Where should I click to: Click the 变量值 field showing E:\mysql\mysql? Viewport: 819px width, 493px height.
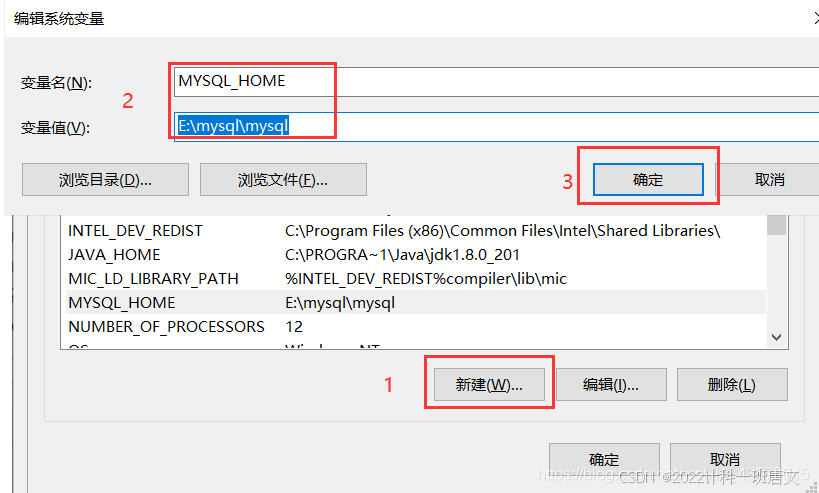[496, 126]
